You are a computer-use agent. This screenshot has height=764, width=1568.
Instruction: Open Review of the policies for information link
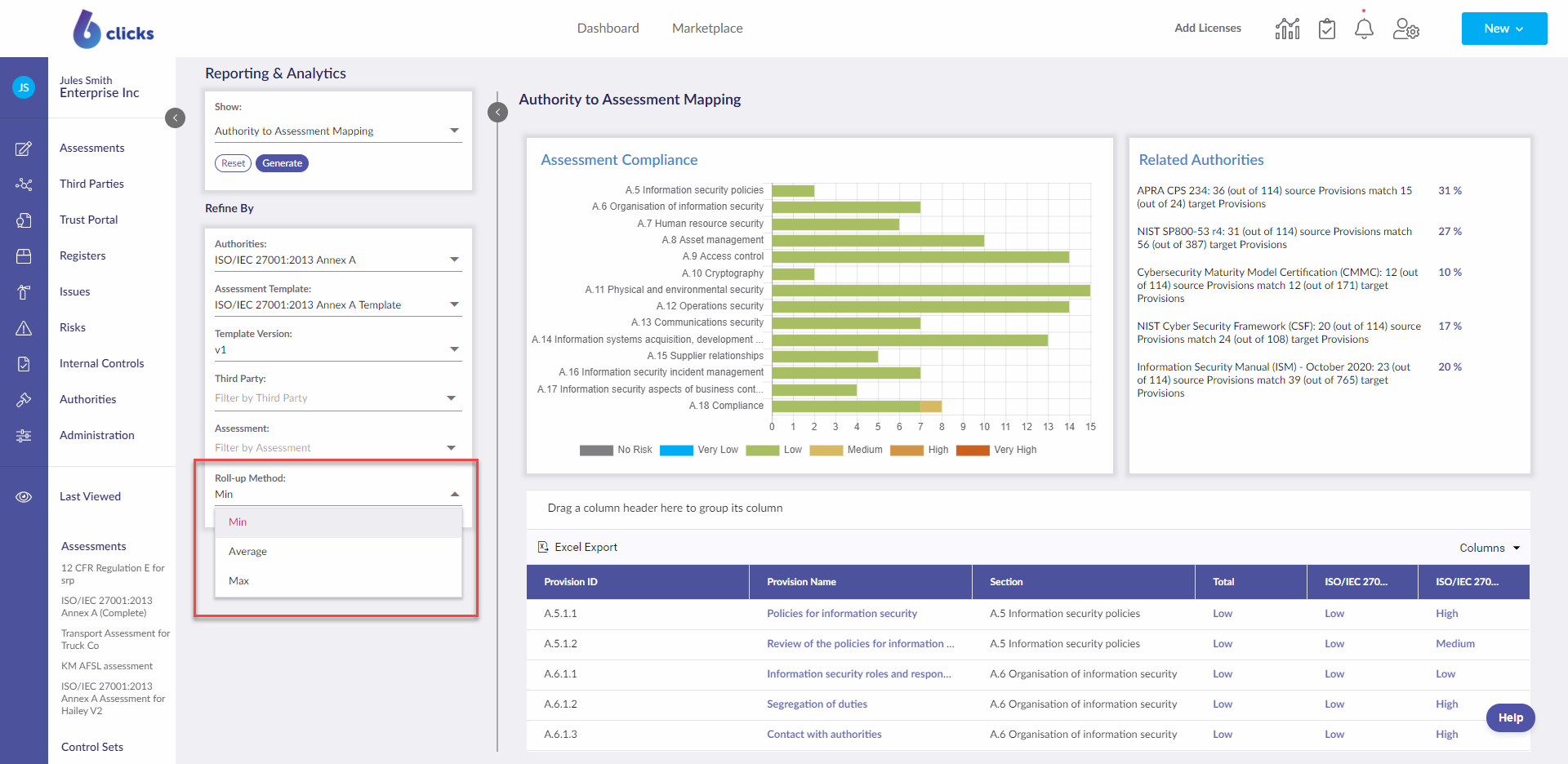tap(860, 644)
